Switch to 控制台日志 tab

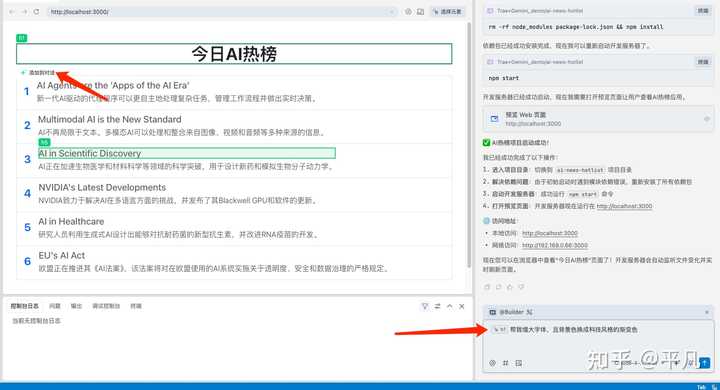point(25,306)
